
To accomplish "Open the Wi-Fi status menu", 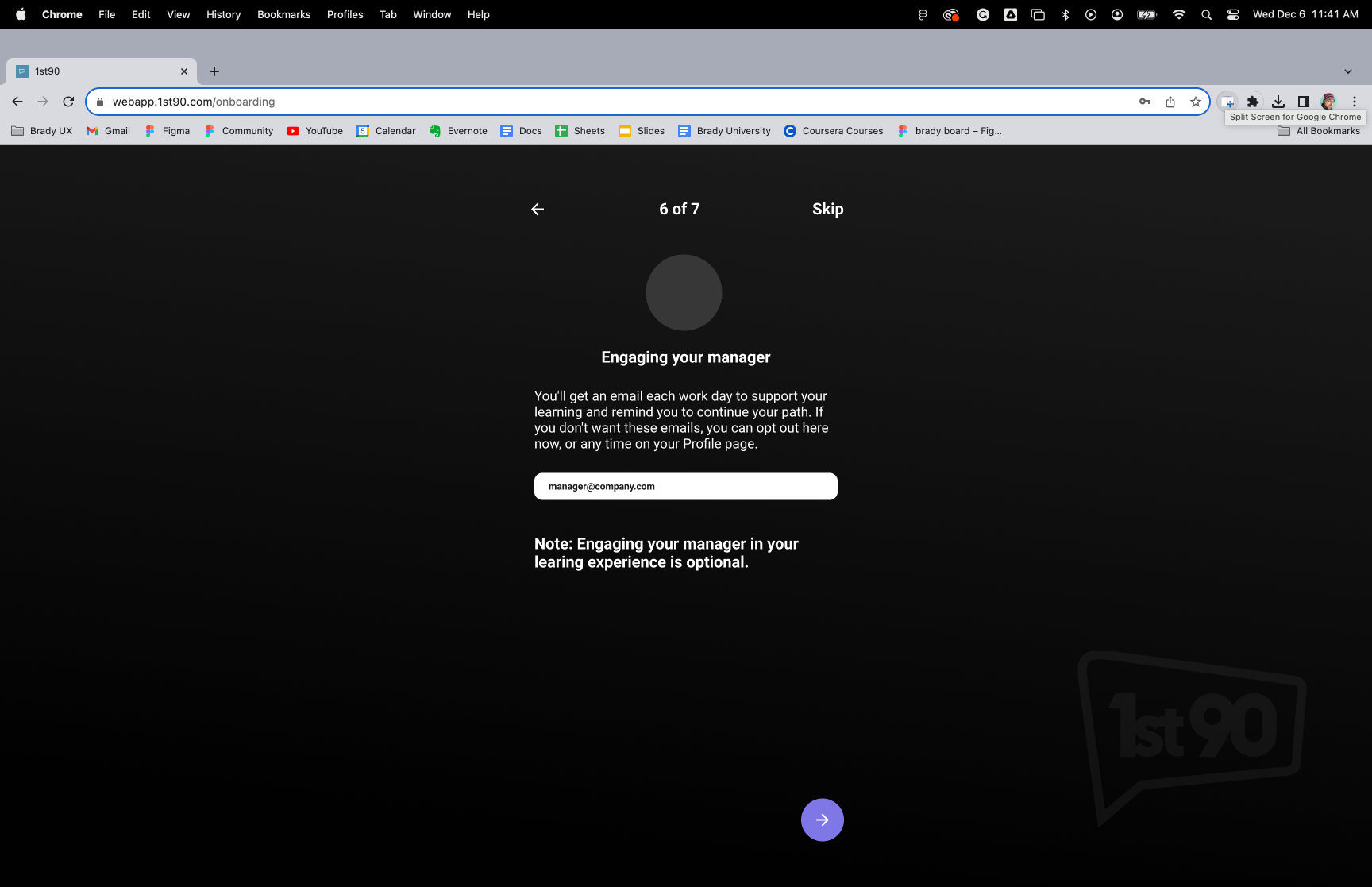I will coord(1179,14).
